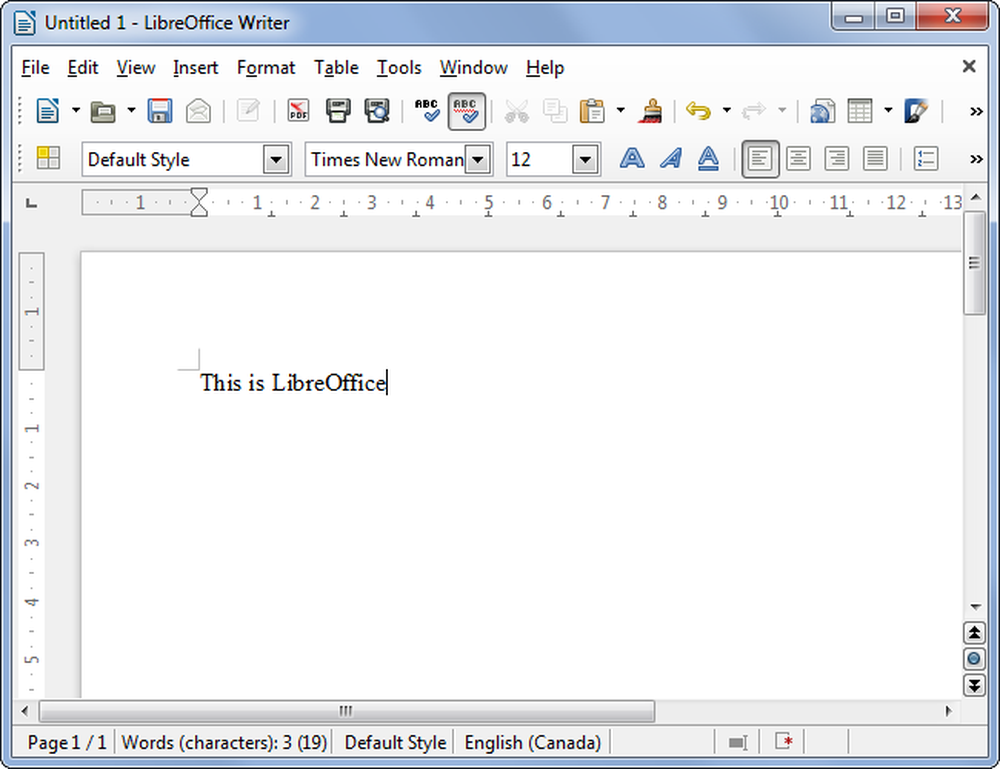Click Page 1 / 1 in status bar
1000x769 pixels.
tap(66, 743)
